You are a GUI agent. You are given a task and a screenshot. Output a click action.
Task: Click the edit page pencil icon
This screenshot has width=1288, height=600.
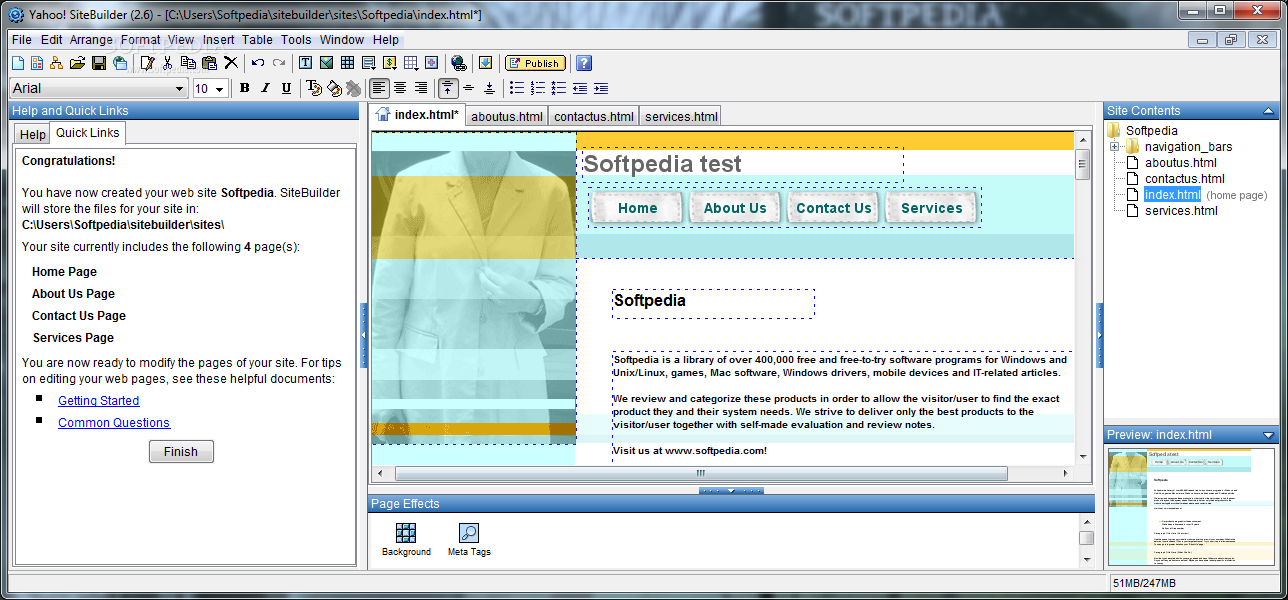coord(148,63)
